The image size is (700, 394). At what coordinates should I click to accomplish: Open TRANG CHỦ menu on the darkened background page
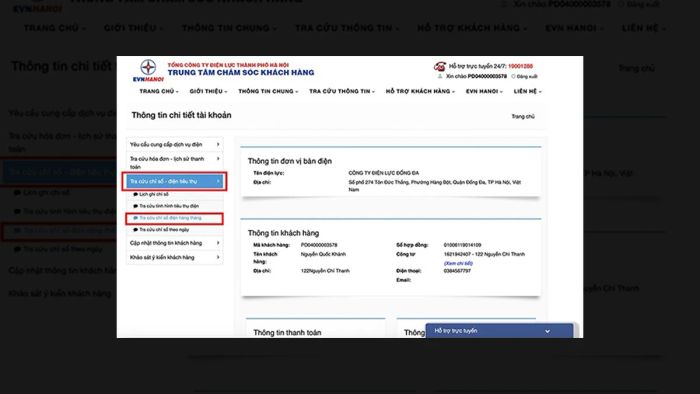54,28
